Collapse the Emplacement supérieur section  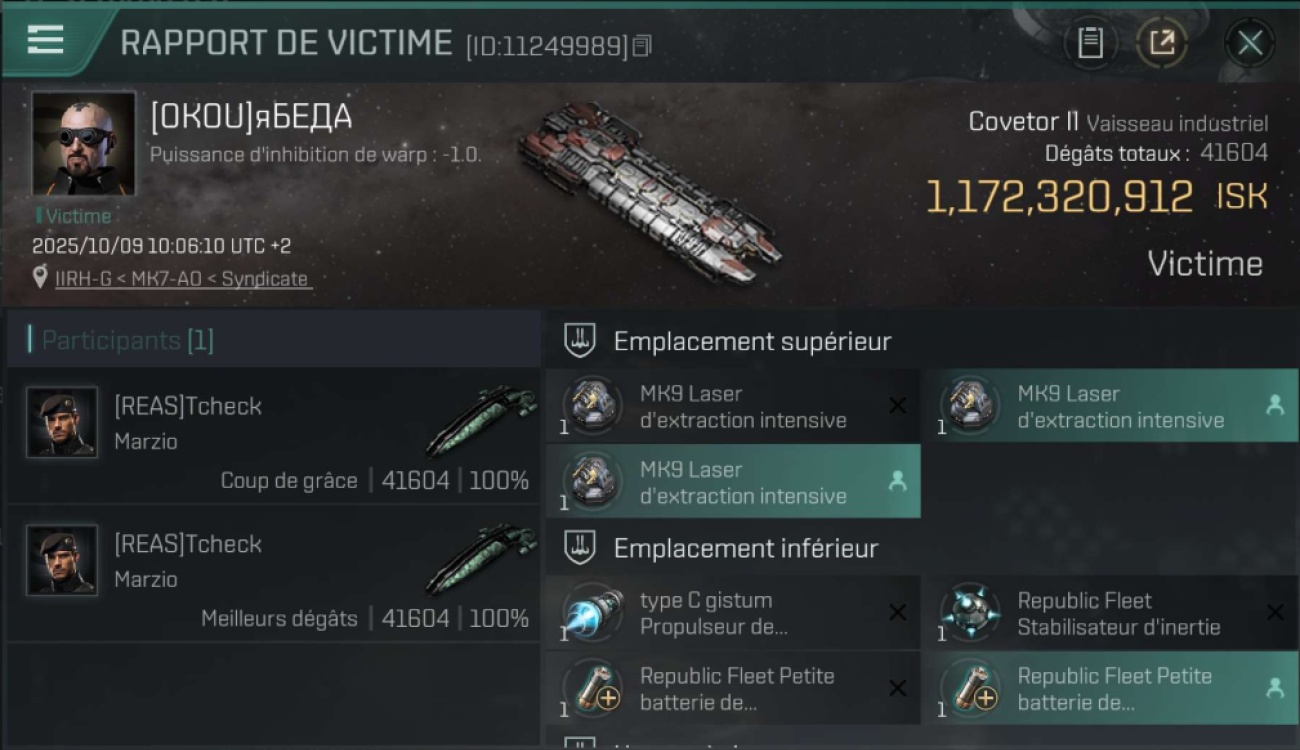click(x=580, y=341)
